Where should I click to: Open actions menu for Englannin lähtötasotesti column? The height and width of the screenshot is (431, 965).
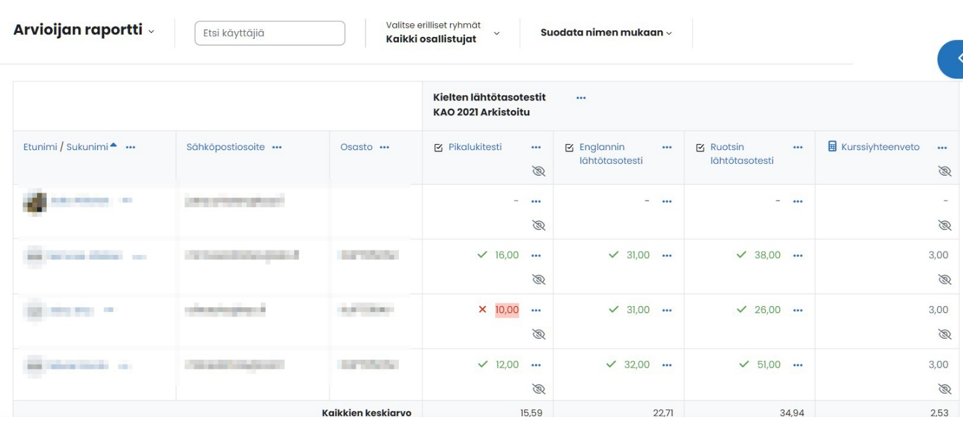(x=667, y=148)
